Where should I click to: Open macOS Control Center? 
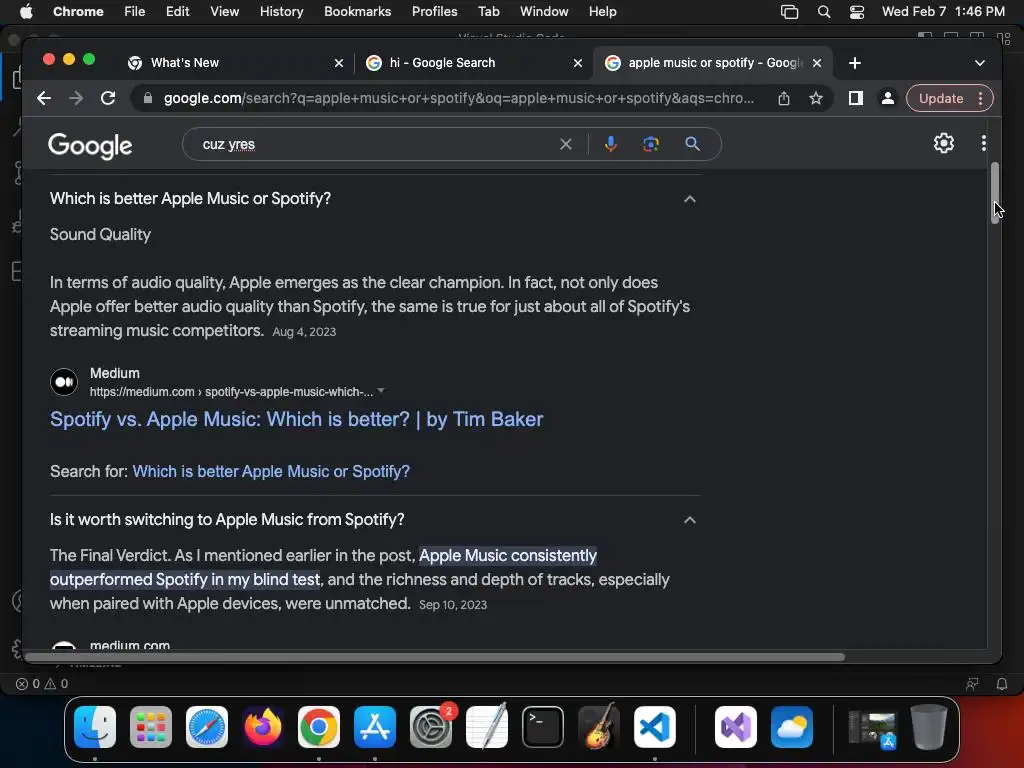(x=857, y=12)
